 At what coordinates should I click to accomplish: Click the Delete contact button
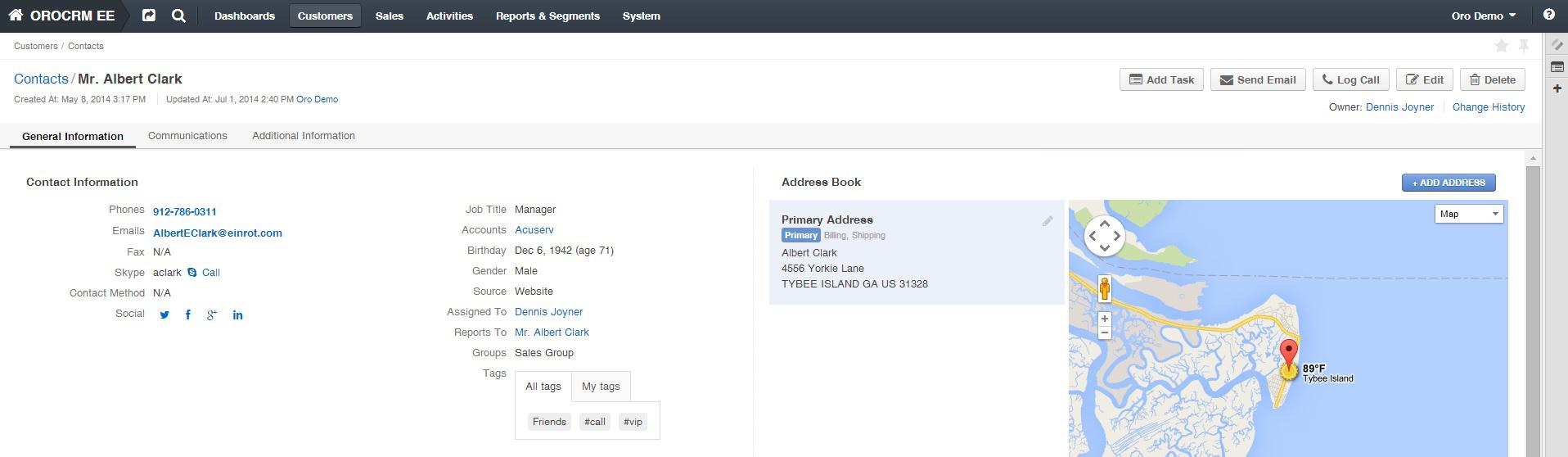coord(1492,79)
